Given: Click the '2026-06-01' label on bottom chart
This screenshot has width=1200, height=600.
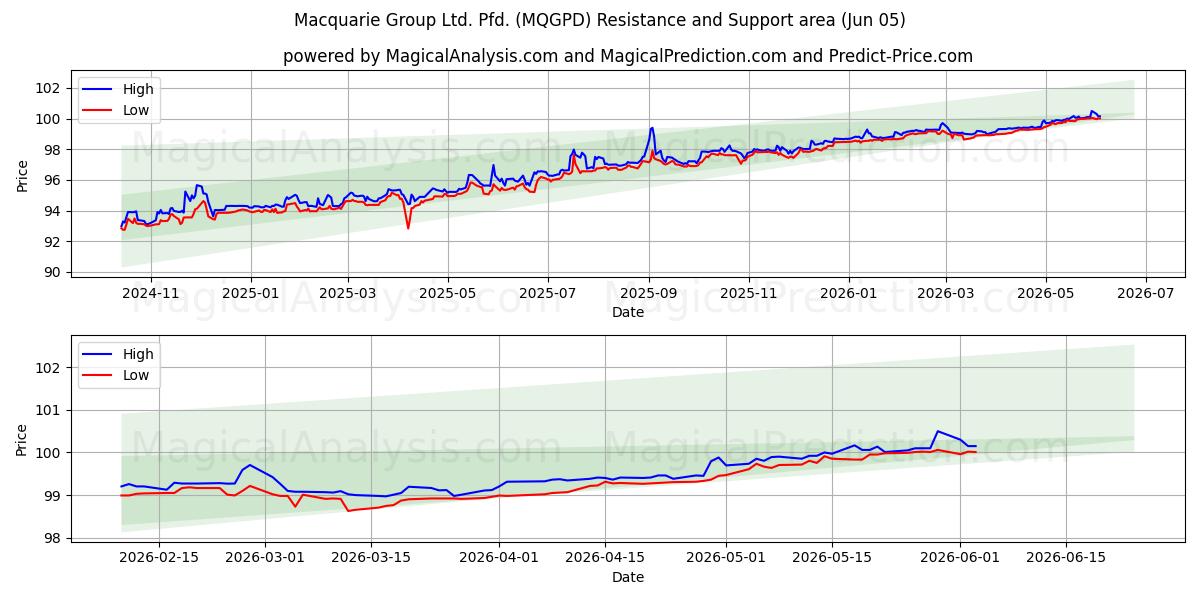Looking at the screenshot, I should (x=961, y=559).
